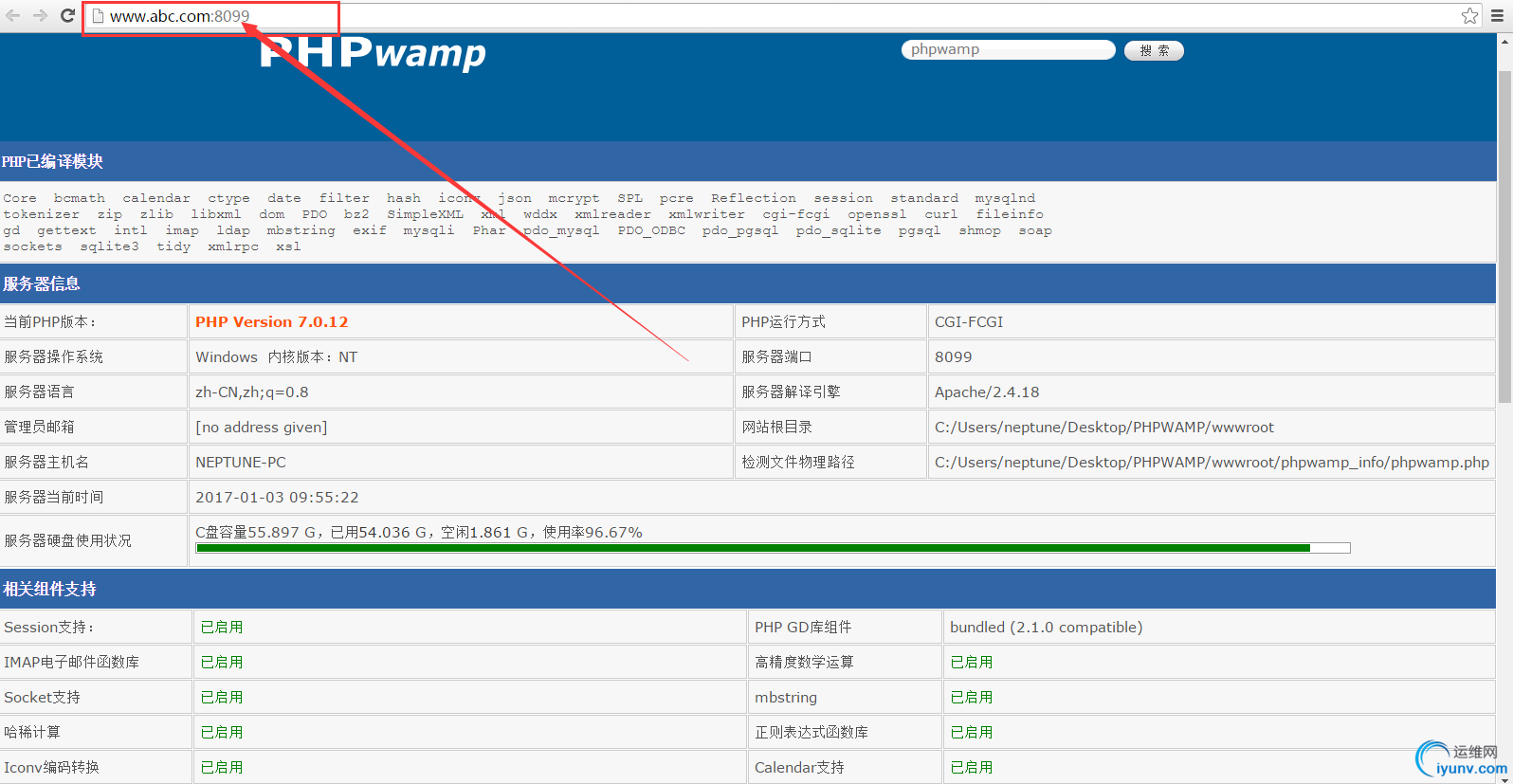This screenshot has height=784, width=1513.
Task: Click bundled (2.1.0 compatible) value
Action: [1047, 627]
